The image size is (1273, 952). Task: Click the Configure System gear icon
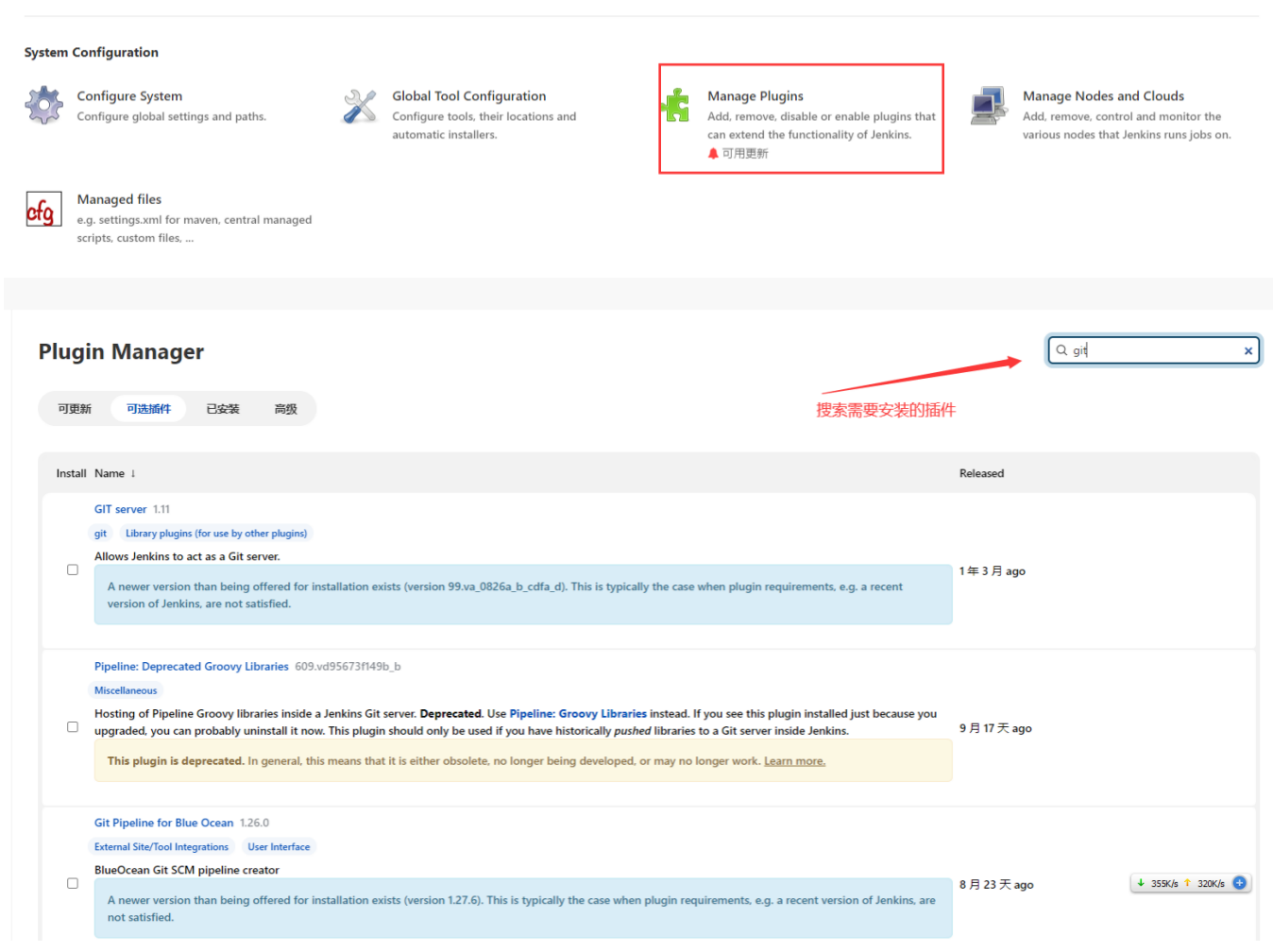pos(43,105)
